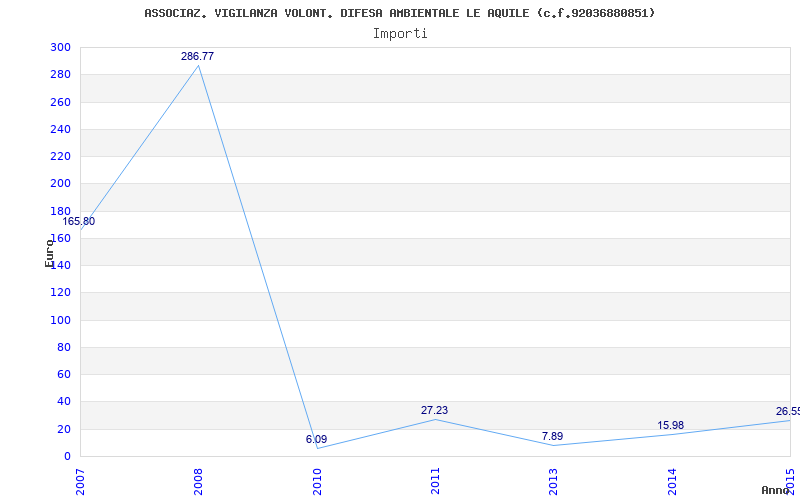Click the 6.09 data point label

(x=316, y=439)
